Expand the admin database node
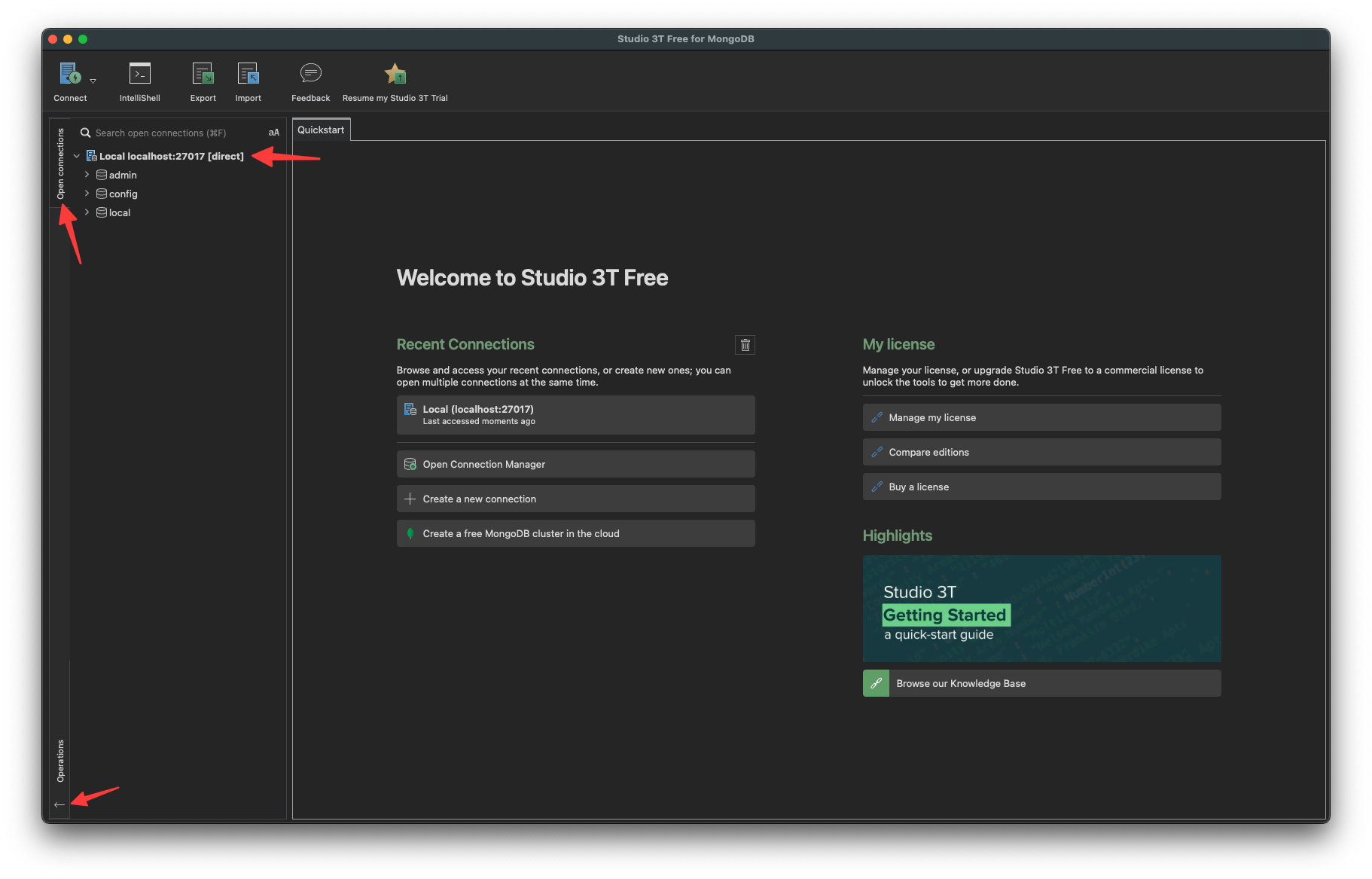 click(87, 175)
